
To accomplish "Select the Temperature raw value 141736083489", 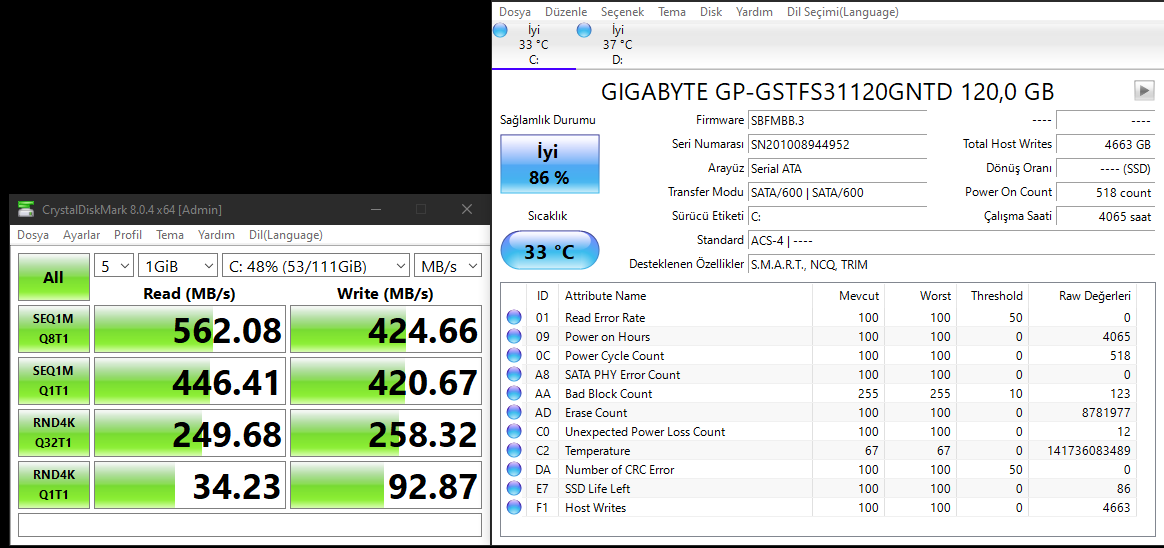I will click(x=1089, y=451).
